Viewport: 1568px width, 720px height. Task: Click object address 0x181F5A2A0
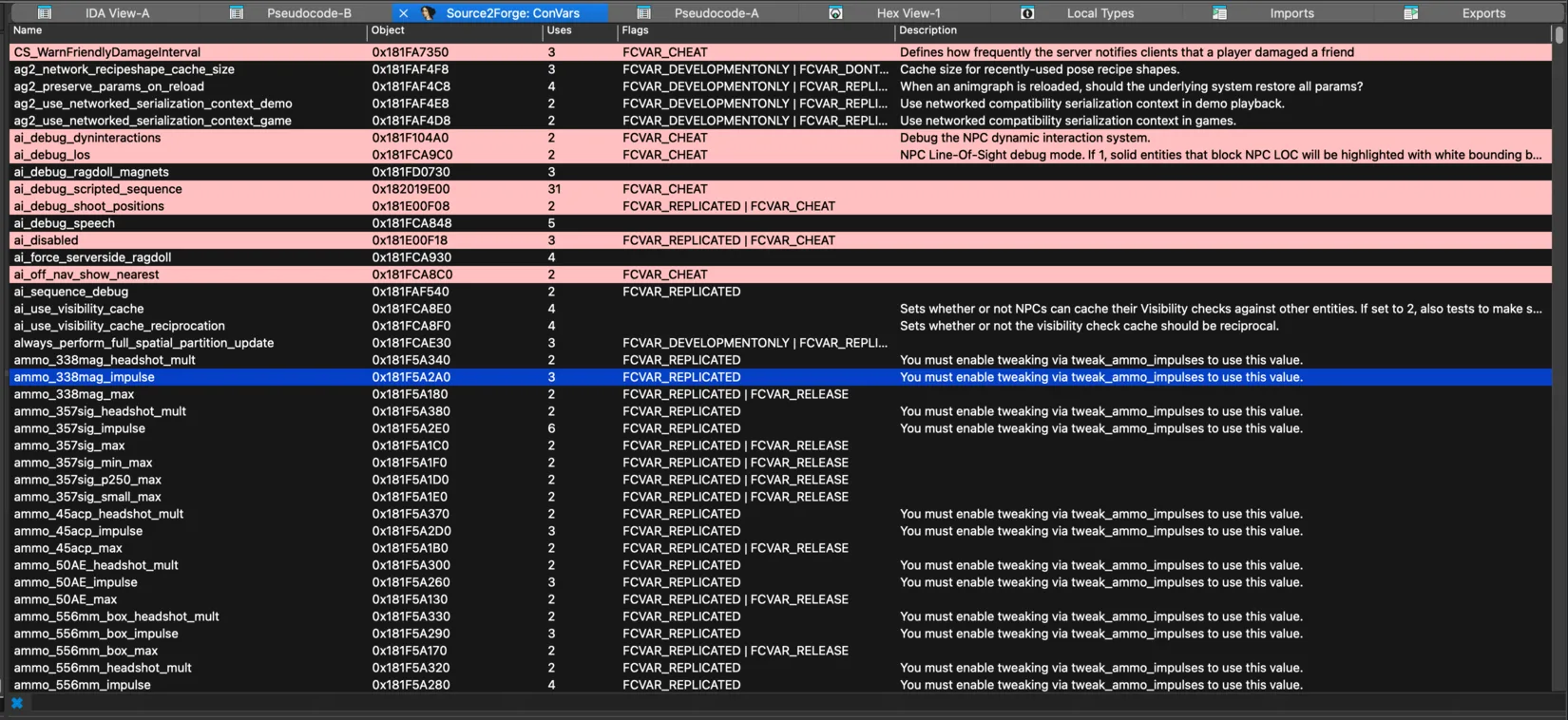pyautogui.click(x=411, y=377)
